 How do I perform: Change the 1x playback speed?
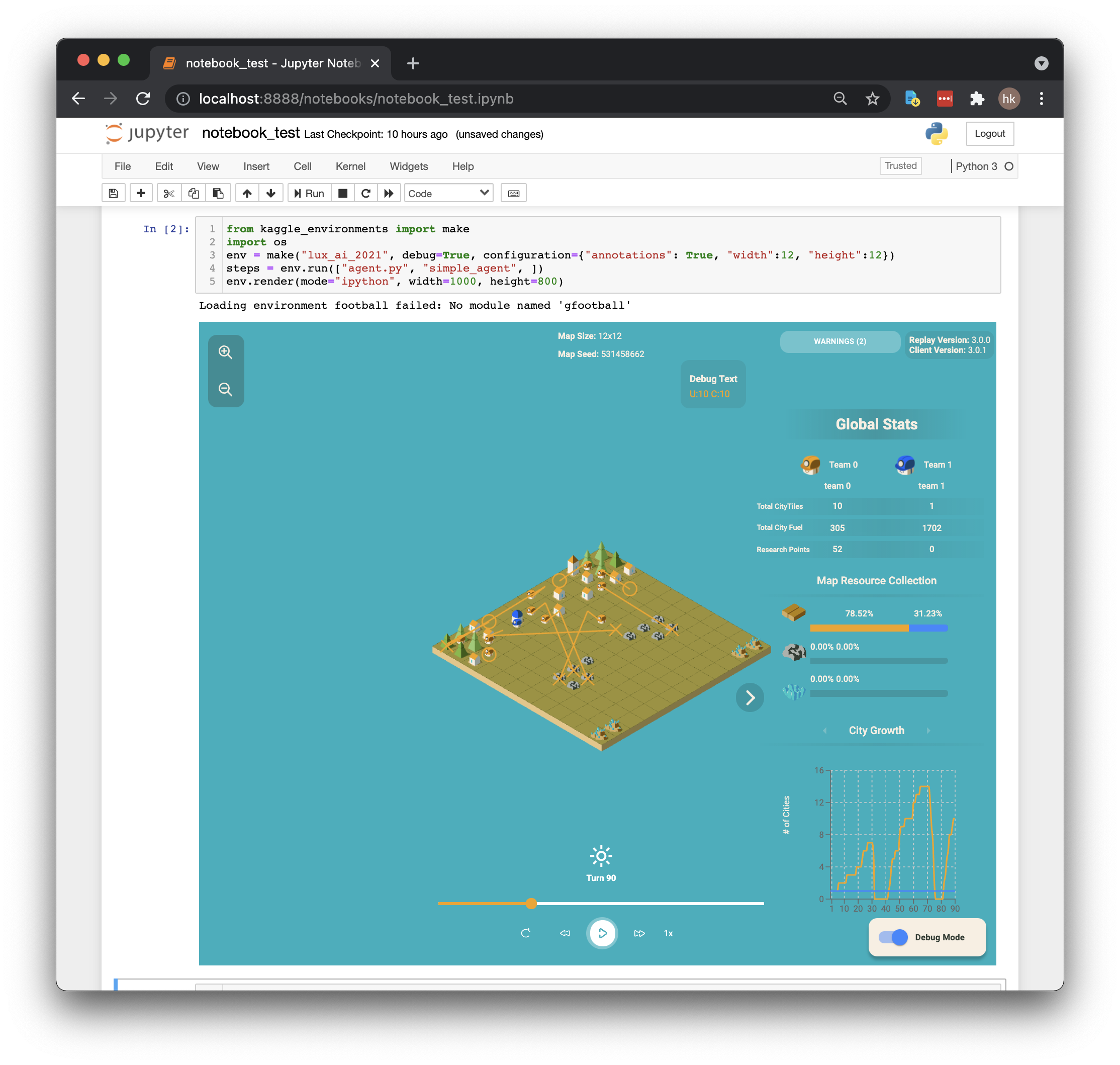[668, 933]
